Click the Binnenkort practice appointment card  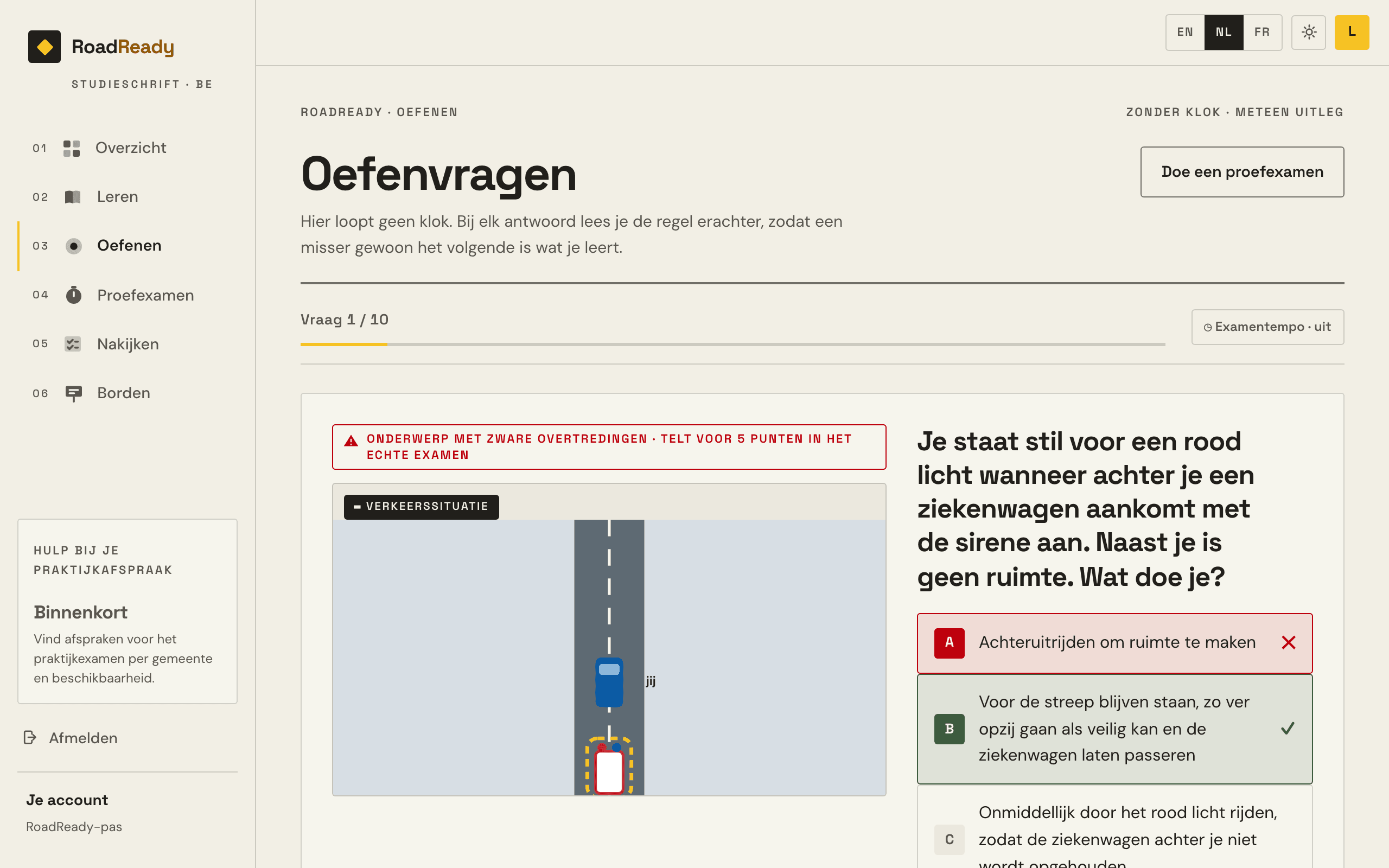(x=128, y=611)
